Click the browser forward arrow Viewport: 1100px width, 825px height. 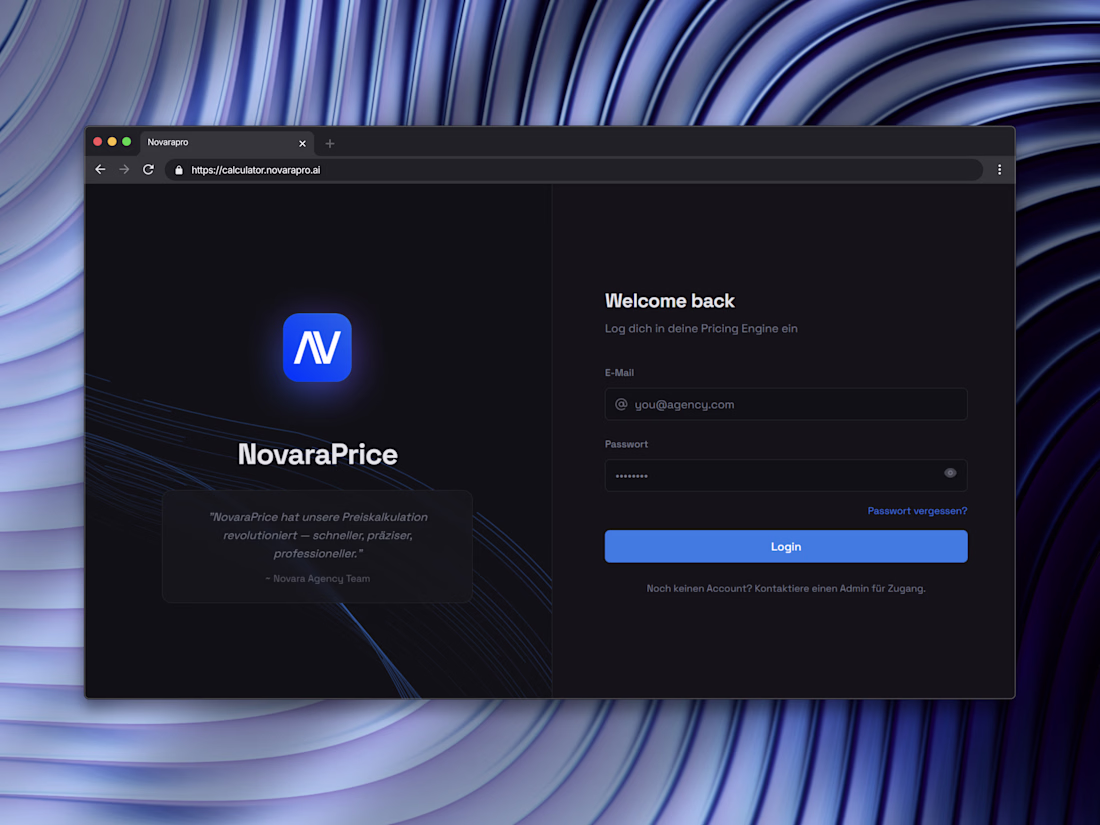[x=124, y=170]
